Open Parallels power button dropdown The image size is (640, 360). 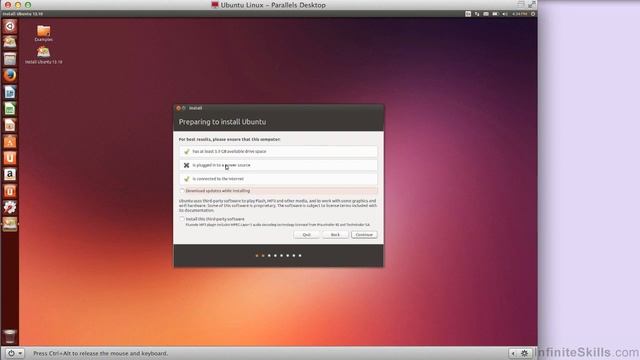pyautogui.click(x=14, y=353)
